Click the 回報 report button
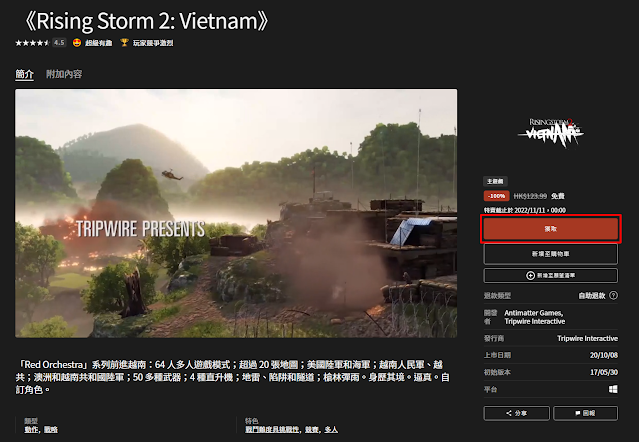Screen dimensions: 639x442 click(x=585, y=413)
